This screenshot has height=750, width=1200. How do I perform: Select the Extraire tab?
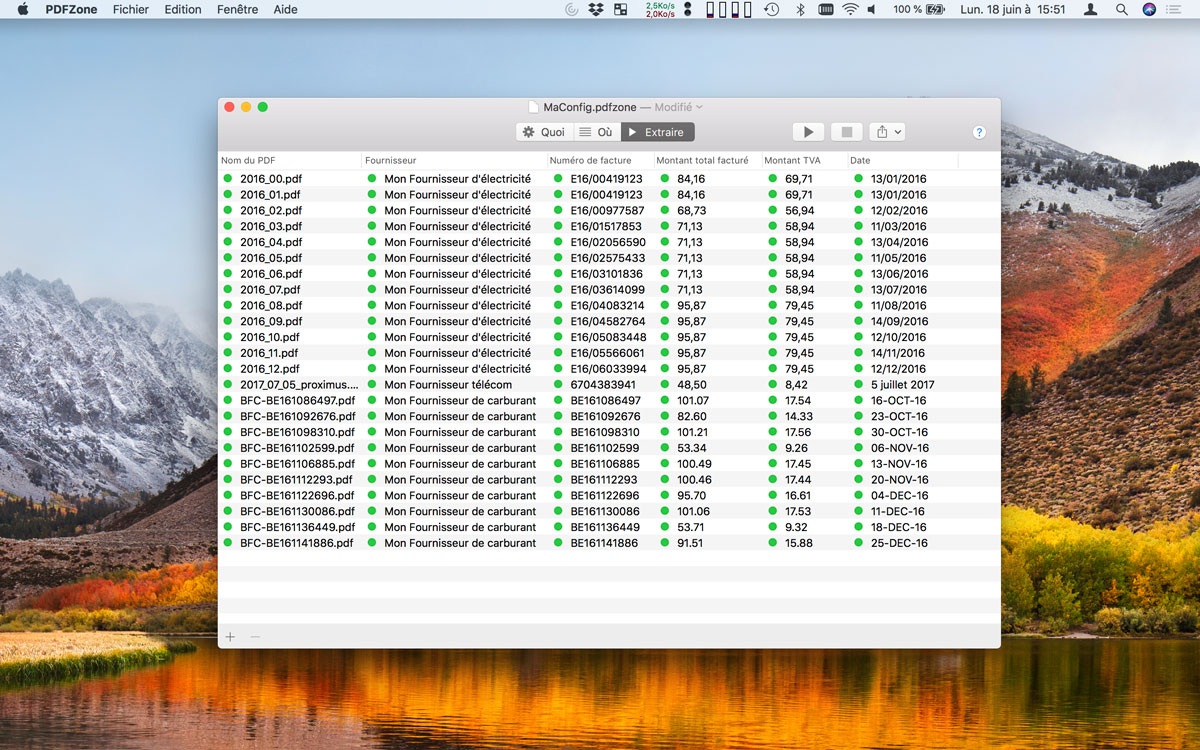coord(657,132)
